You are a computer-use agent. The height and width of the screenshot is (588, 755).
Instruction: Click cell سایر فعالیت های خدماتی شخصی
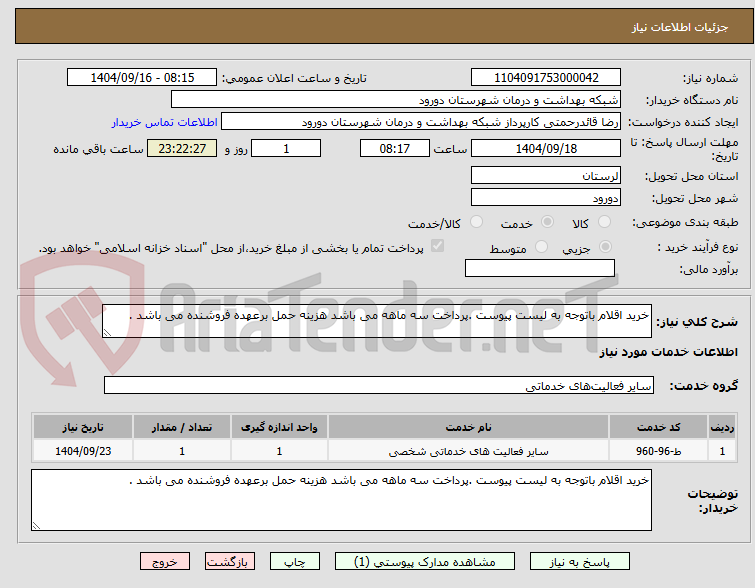pos(469,451)
